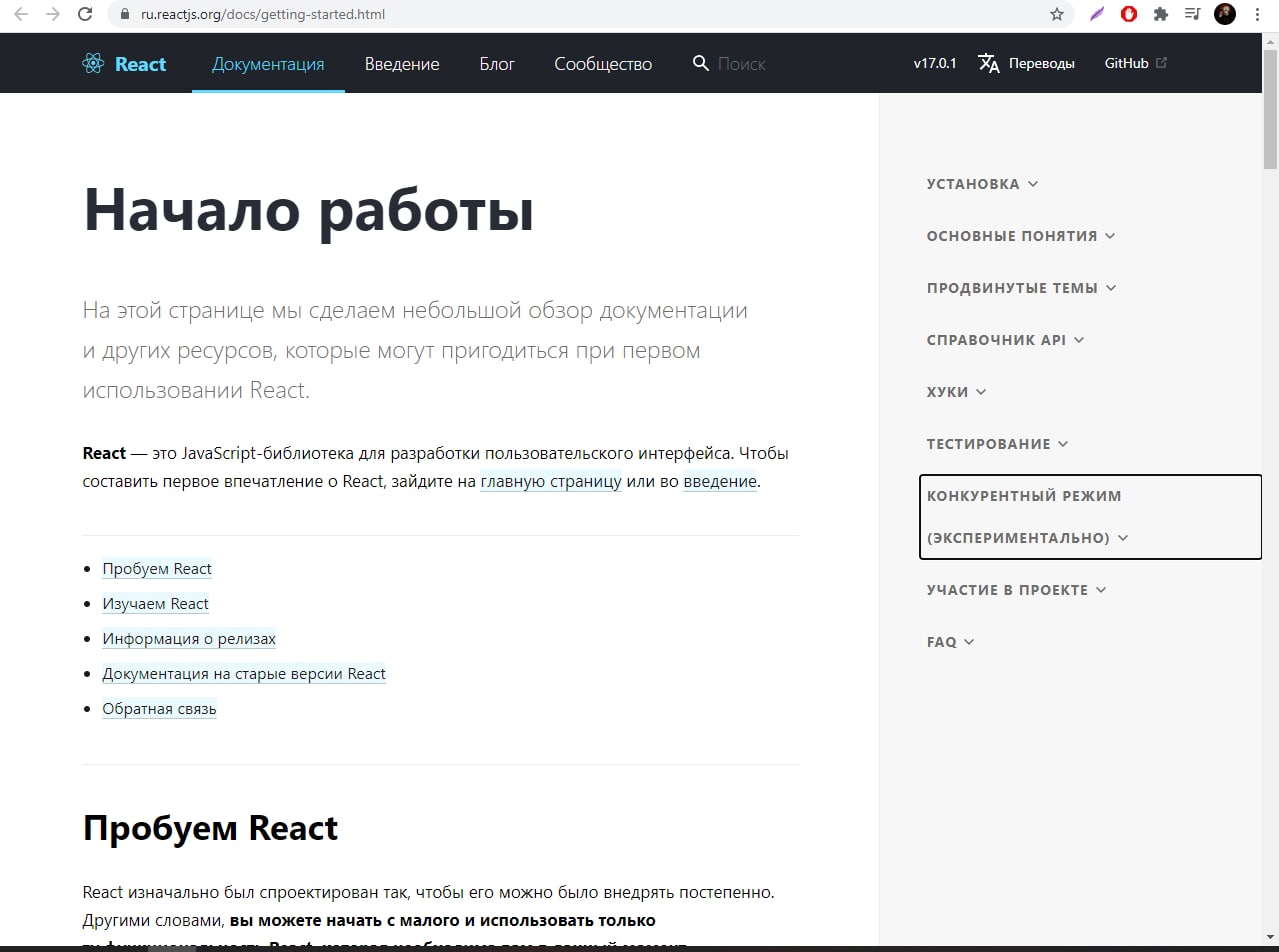Click the translations language icon

point(988,63)
